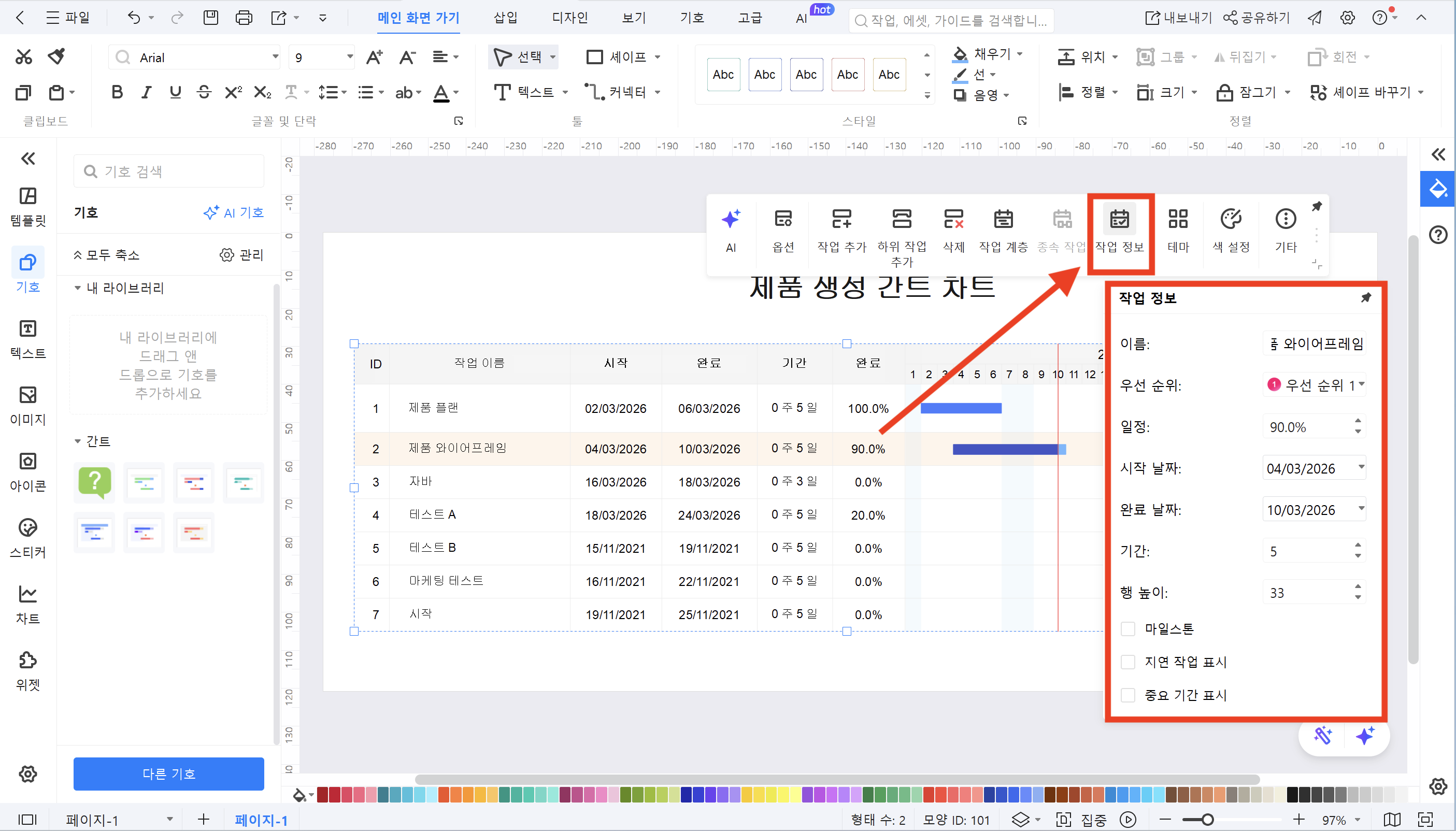
Task: Click the 다른 기호 button
Action: pyautogui.click(x=168, y=773)
